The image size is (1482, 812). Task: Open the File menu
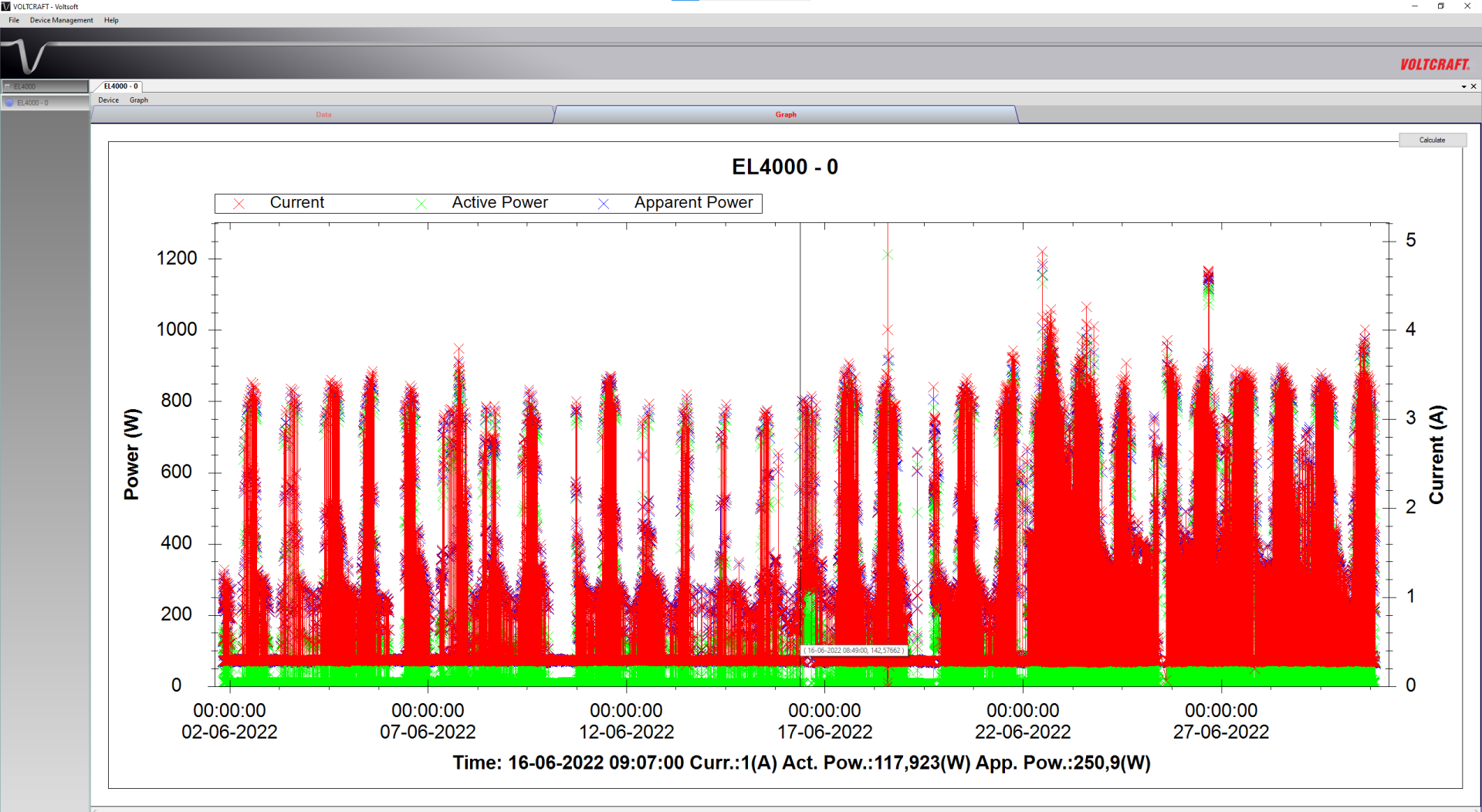14,20
